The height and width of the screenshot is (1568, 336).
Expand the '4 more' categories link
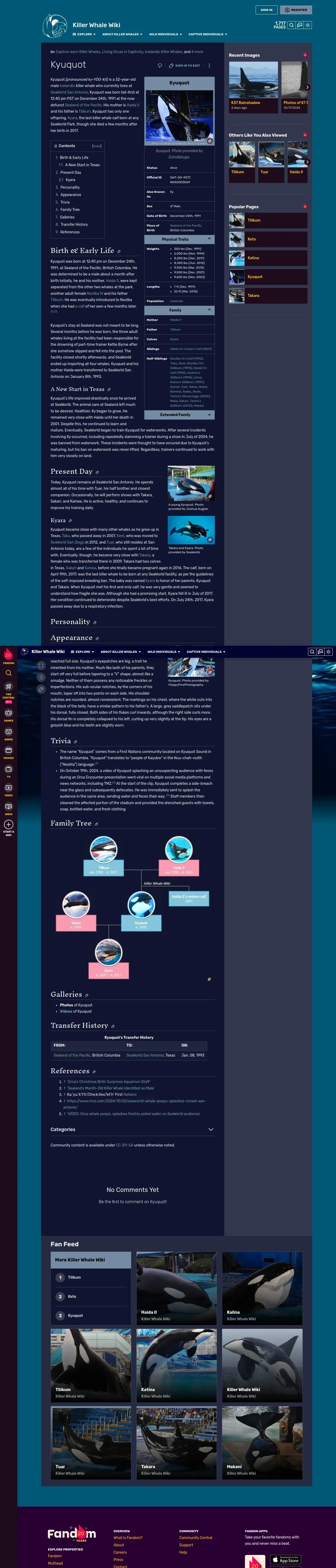click(x=197, y=52)
